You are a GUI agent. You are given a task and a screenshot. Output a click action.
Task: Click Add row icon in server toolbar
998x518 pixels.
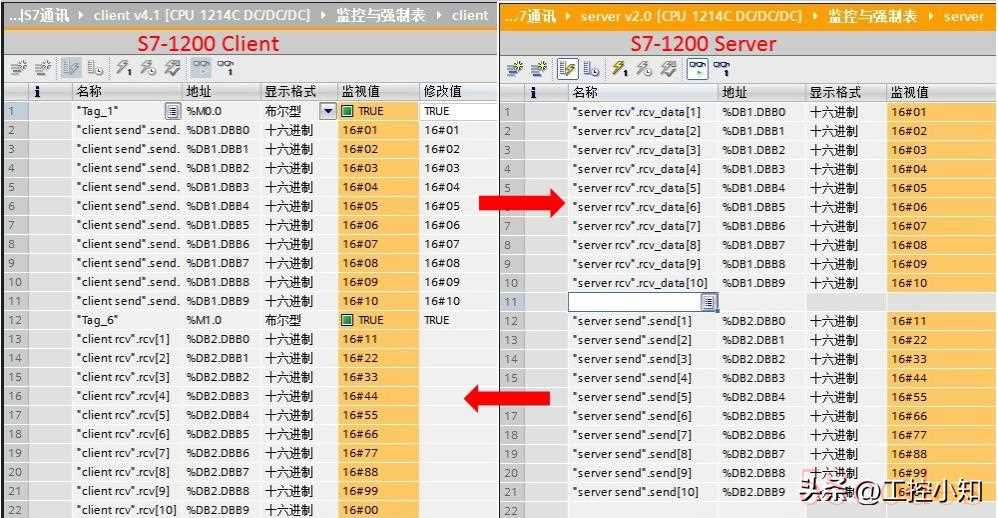pyautogui.click(x=539, y=68)
